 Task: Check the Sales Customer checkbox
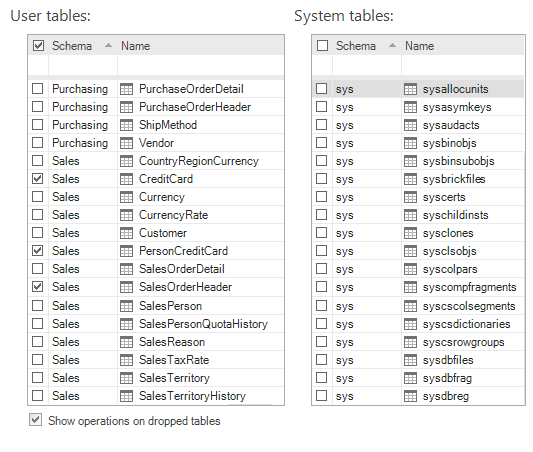[37, 233]
